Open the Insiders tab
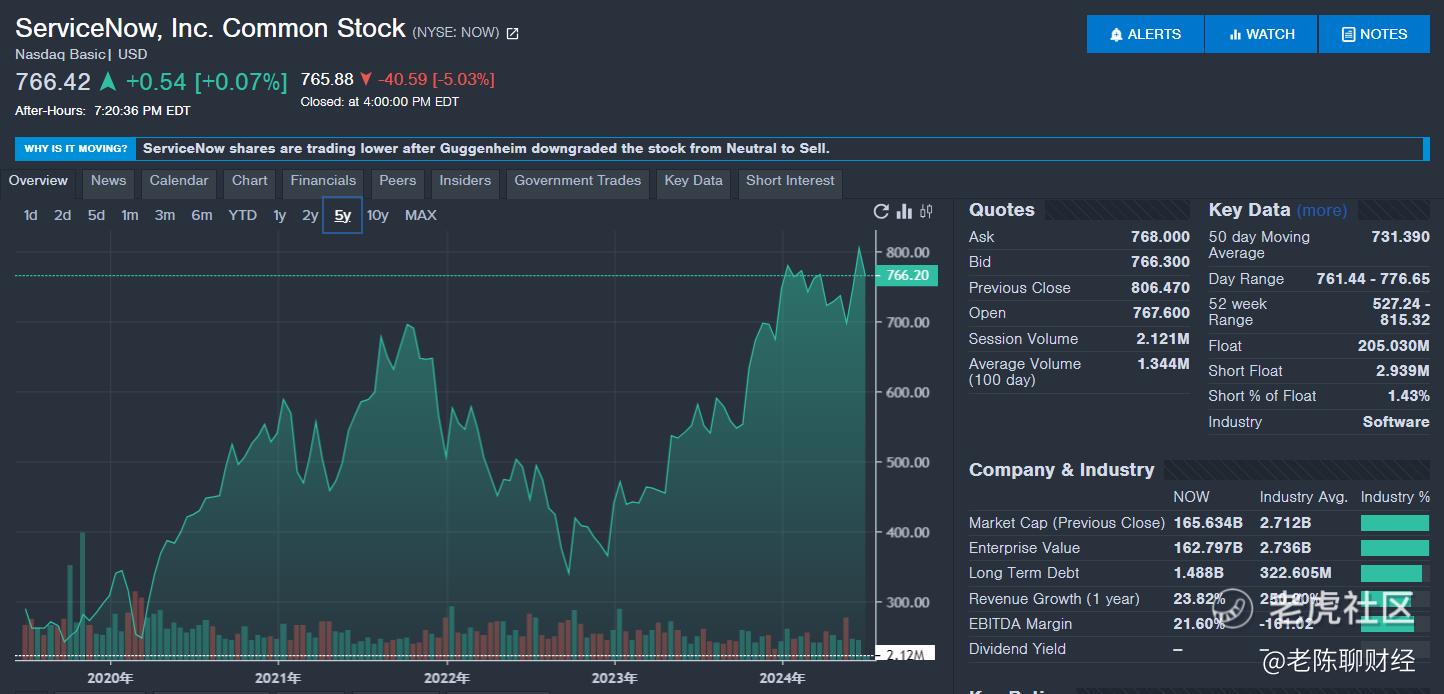 point(465,181)
